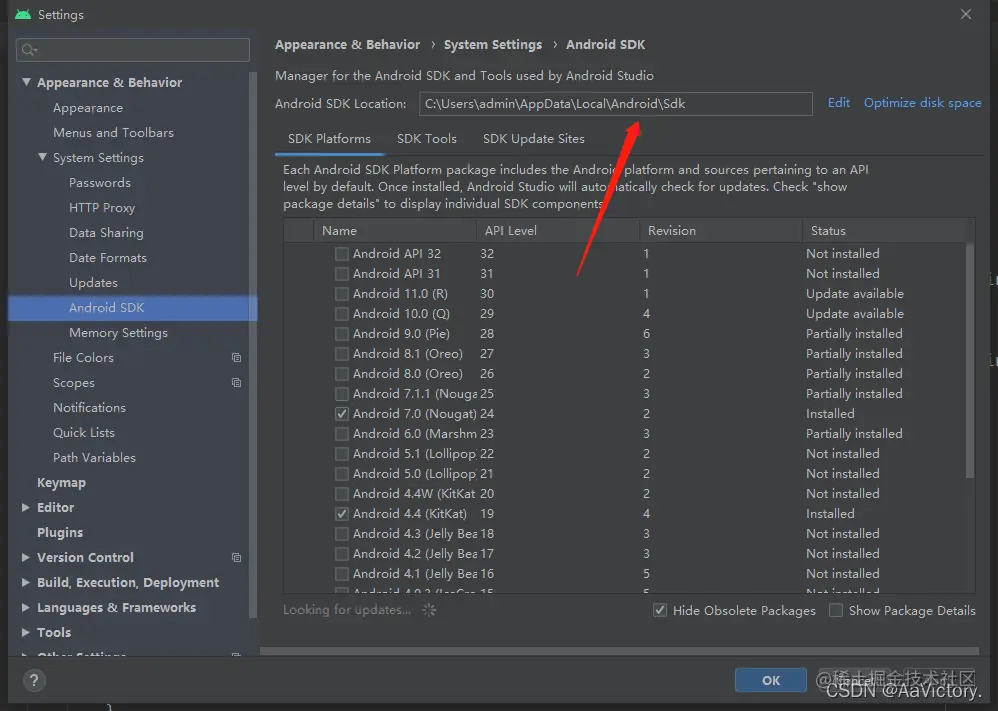Open Notifications settings

(89, 407)
